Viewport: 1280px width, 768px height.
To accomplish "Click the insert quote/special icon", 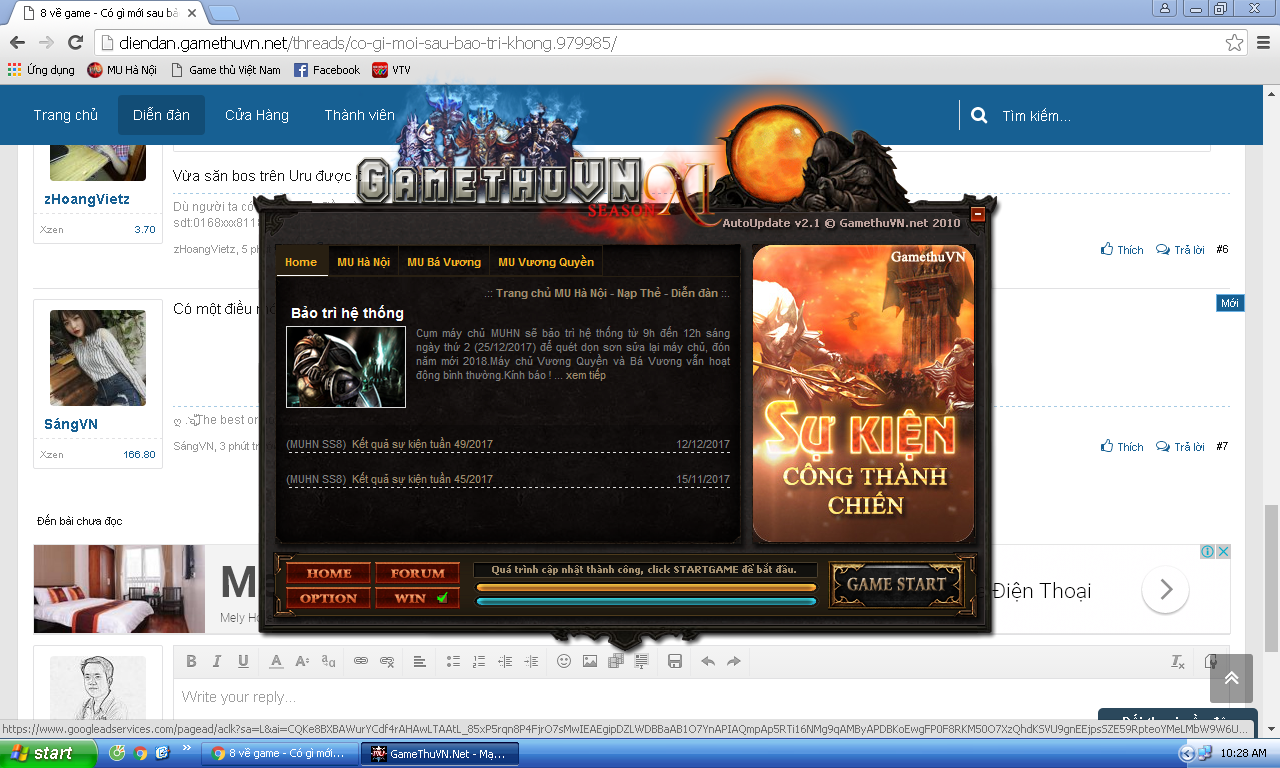I will tap(642, 661).
